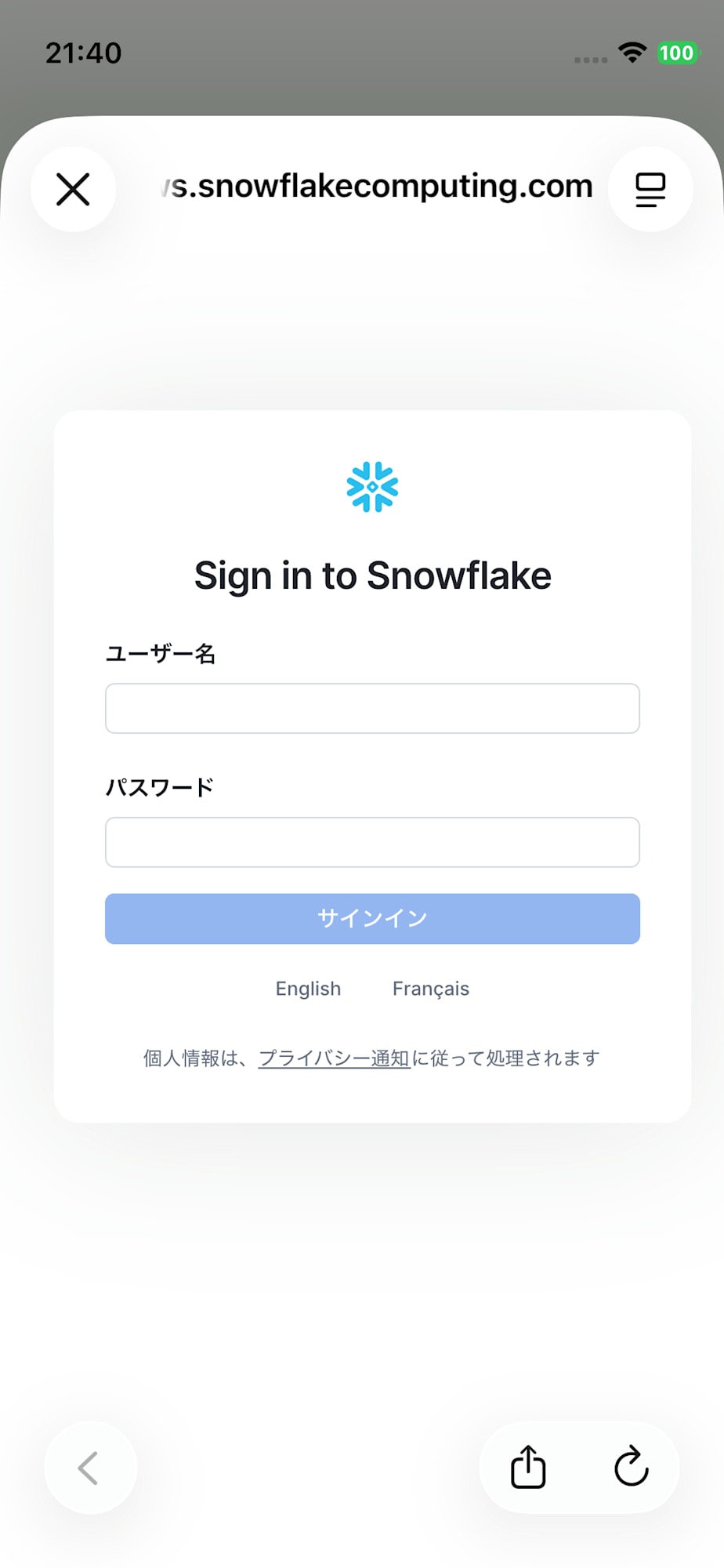This screenshot has width=724, height=1568.
Task: Tap the 21:40 clock in status bar
Action: [84, 53]
